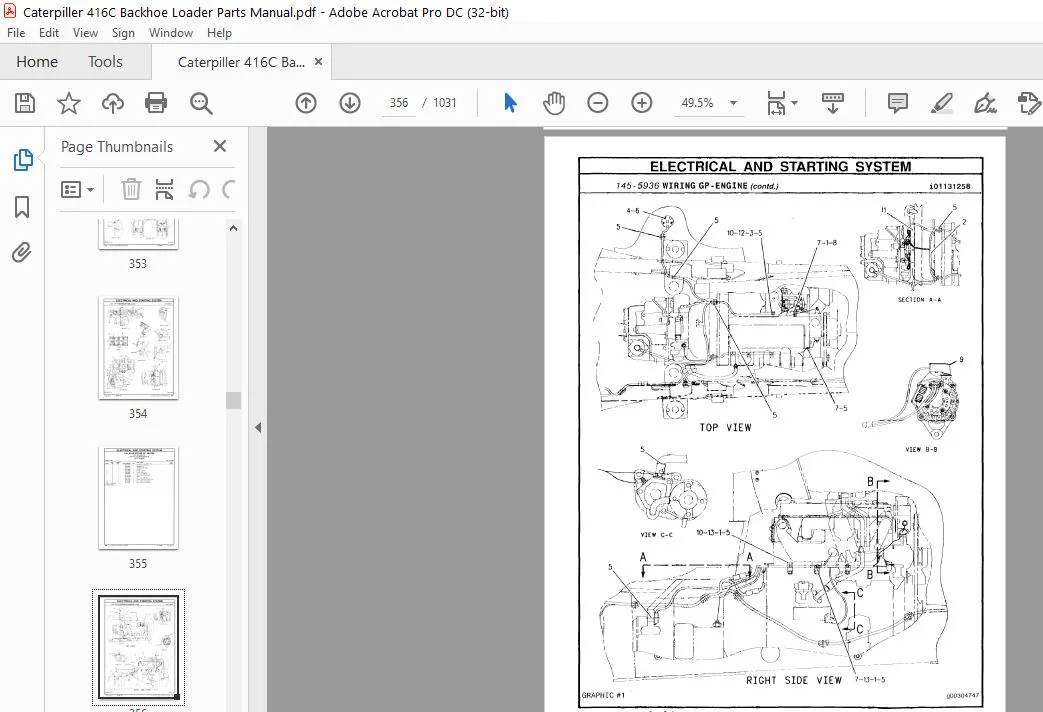
Task: Close the Page Thumbnails panel
Action: pyautogui.click(x=220, y=146)
